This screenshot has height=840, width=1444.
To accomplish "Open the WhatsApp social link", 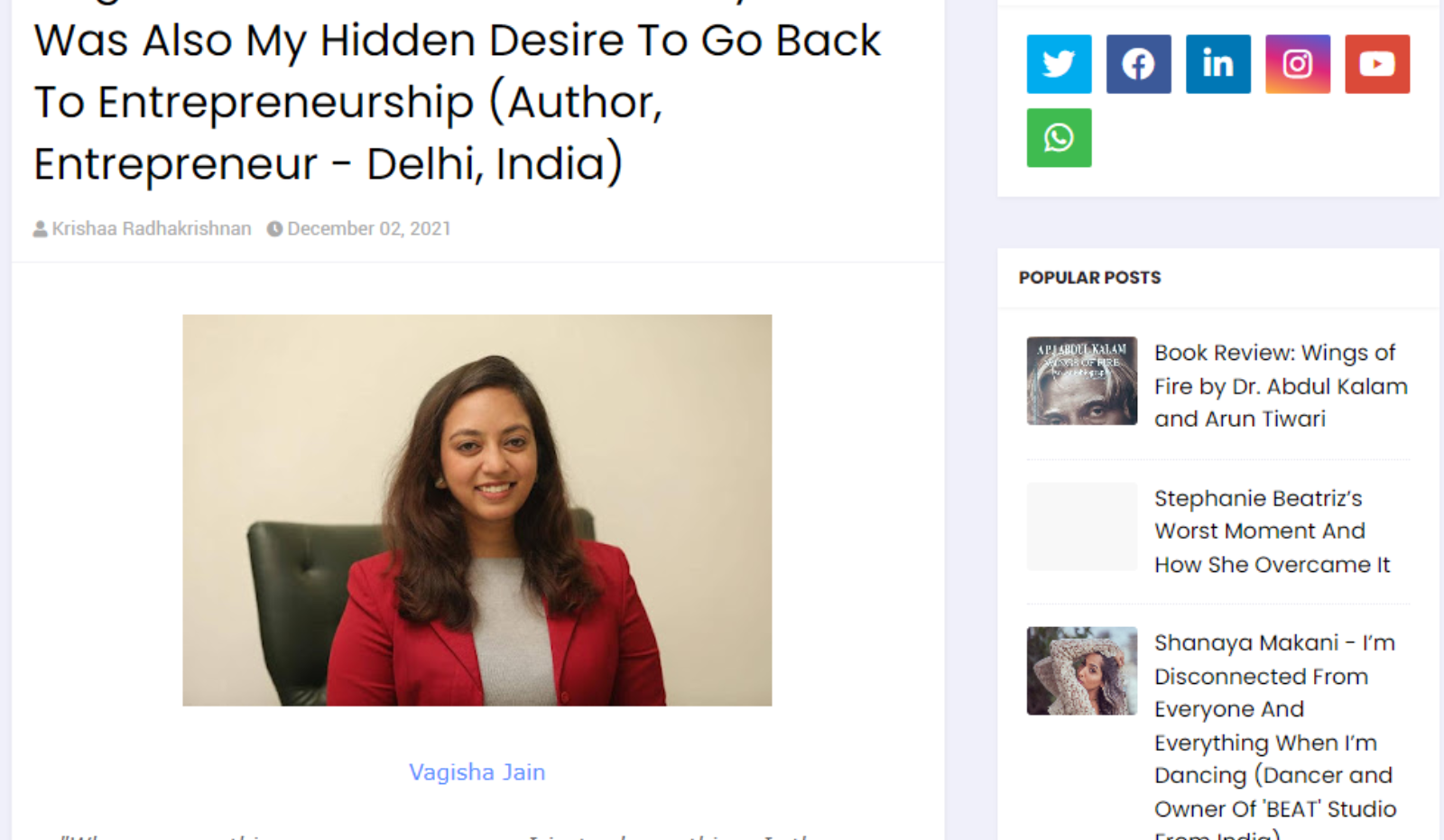I will (x=1059, y=138).
